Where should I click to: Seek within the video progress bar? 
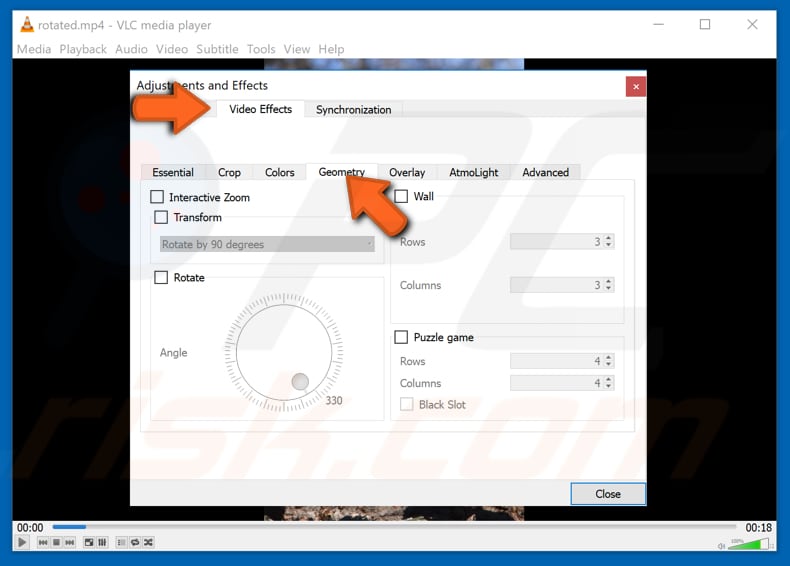pos(394,527)
